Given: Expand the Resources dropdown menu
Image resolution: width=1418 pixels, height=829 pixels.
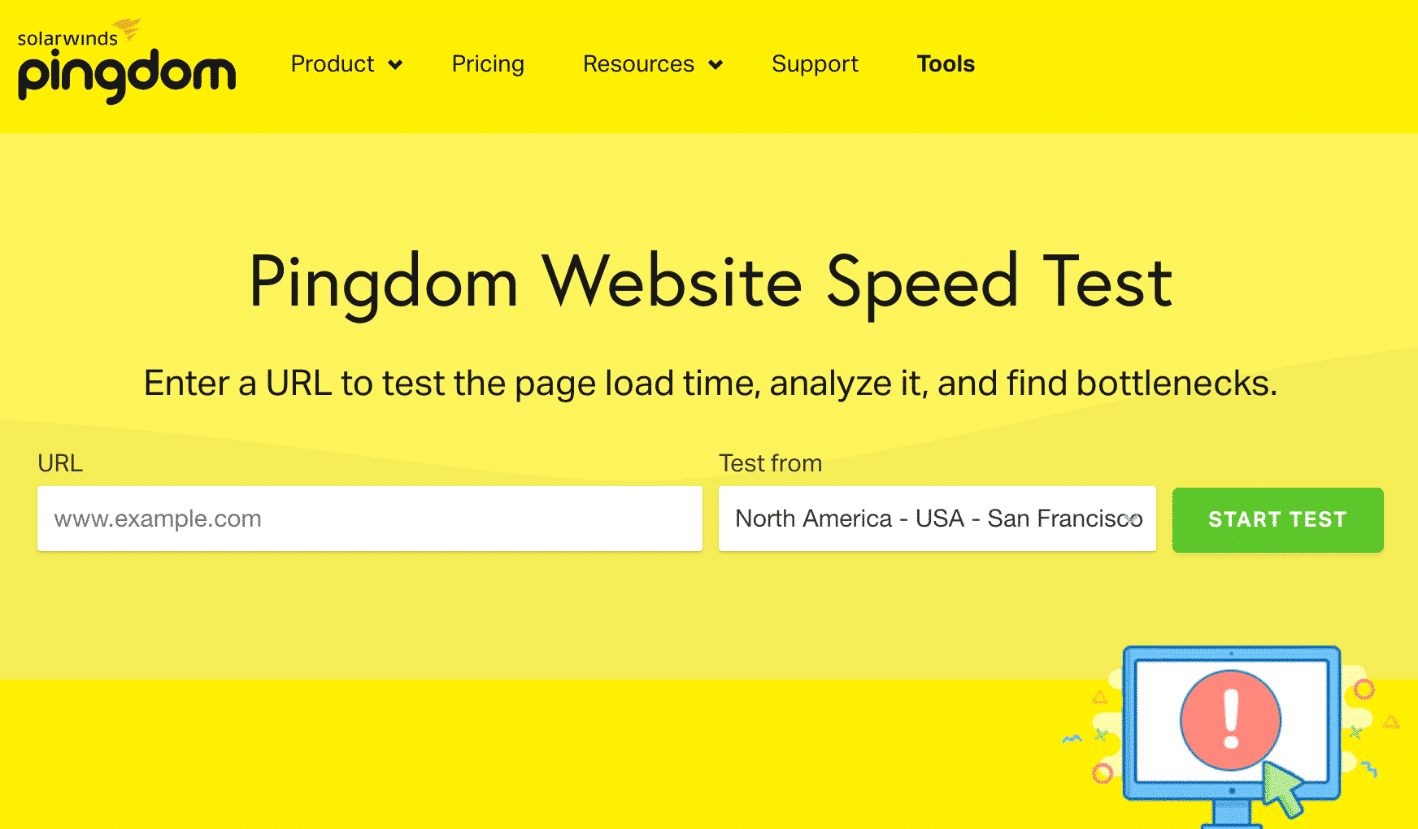Looking at the screenshot, I should [x=638, y=64].
